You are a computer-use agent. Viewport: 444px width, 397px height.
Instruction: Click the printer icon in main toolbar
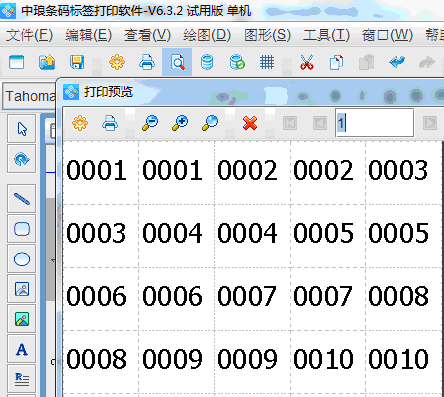pyautogui.click(x=147, y=62)
